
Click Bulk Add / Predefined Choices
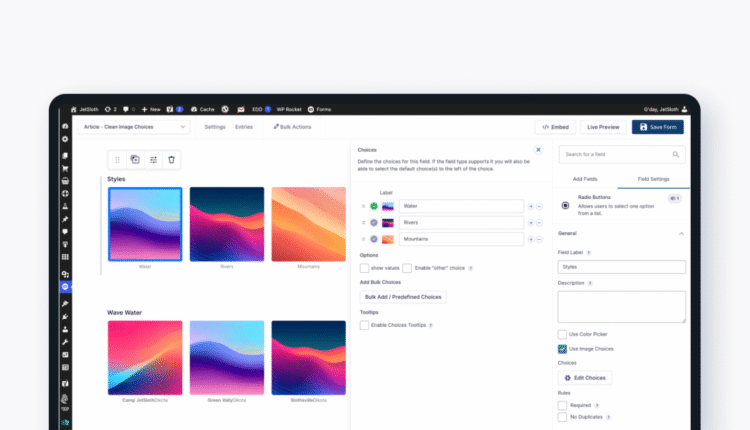(x=403, y=297)
